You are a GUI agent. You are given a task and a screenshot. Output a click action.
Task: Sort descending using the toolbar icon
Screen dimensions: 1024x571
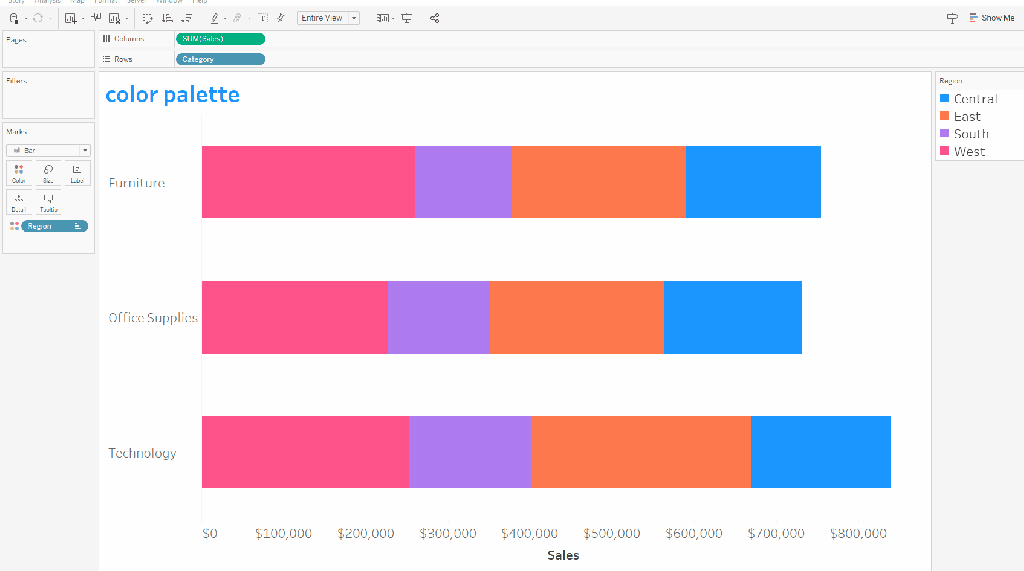pyautogui.click(x=186, y=18)
